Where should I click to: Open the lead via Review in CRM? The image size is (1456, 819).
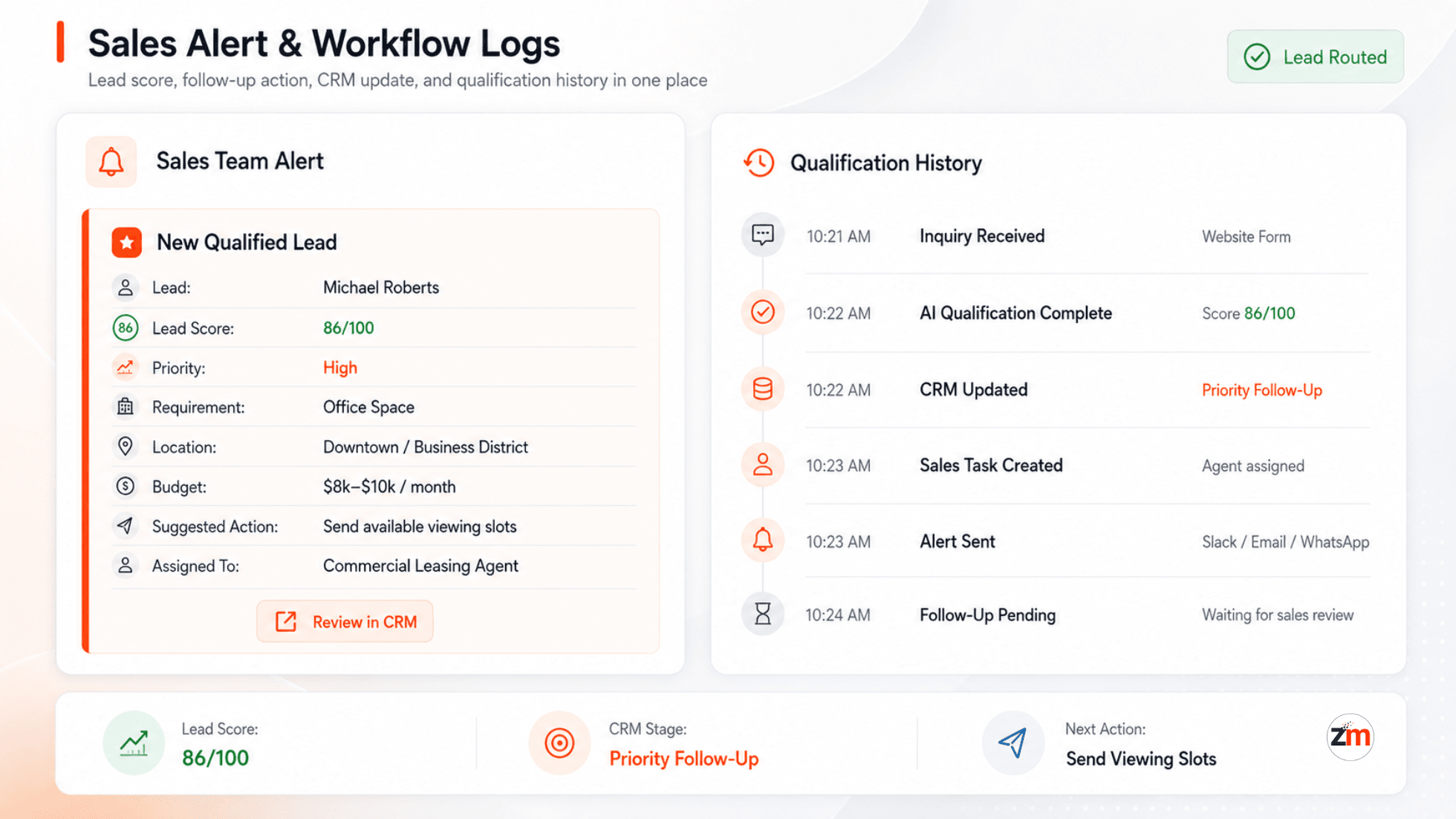pos(345,621)
